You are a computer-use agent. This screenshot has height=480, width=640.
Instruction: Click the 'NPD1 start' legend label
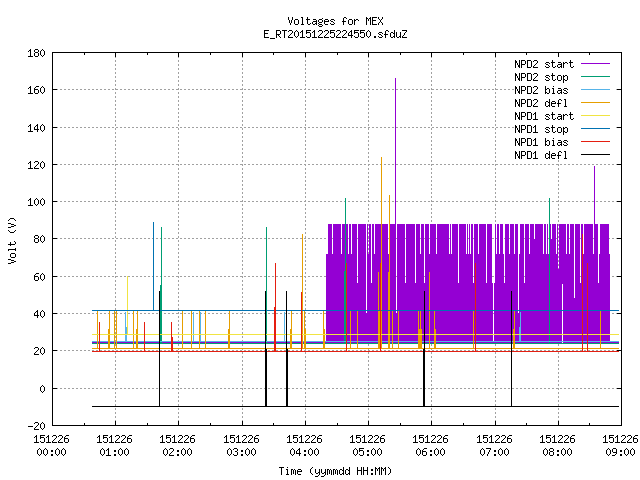click(544, 116)
